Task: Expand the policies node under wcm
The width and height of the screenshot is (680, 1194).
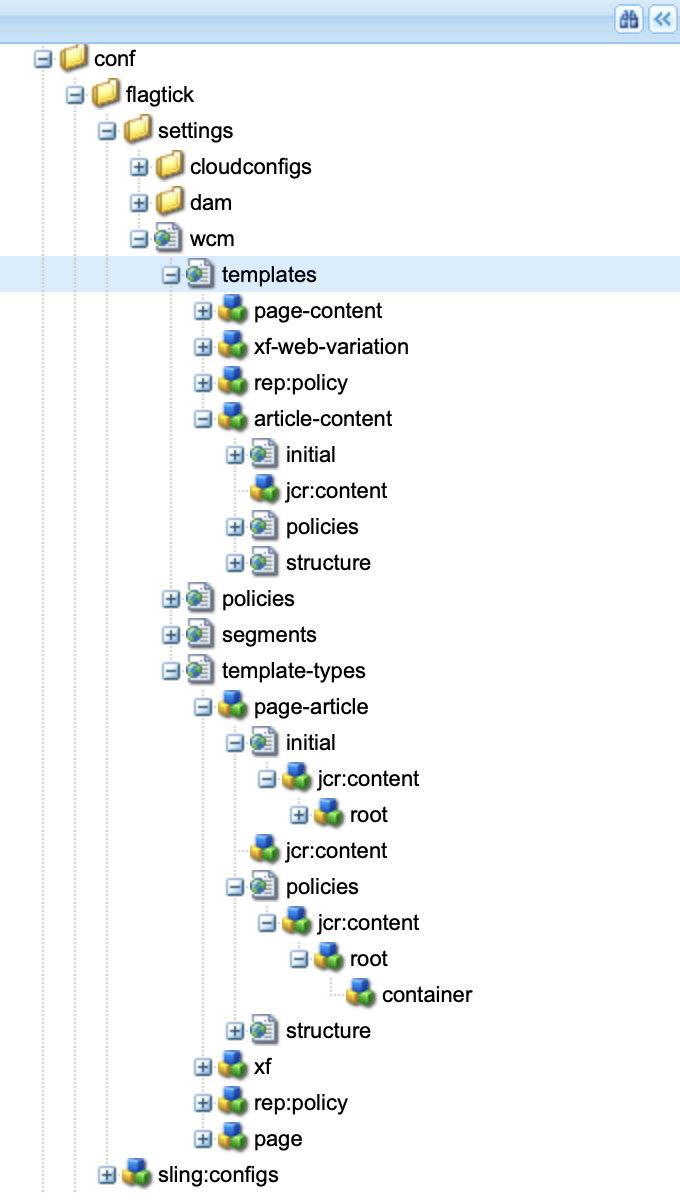Action: pyautogui.click(x=172, y=599)
